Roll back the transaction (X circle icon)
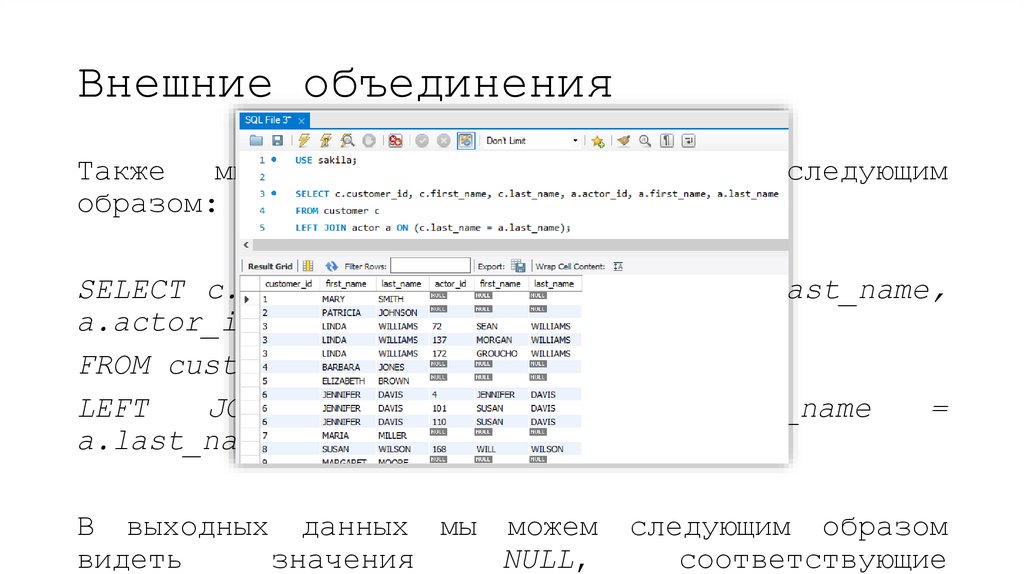Screen dimensions: 1024x574 [x=443, y=140]
